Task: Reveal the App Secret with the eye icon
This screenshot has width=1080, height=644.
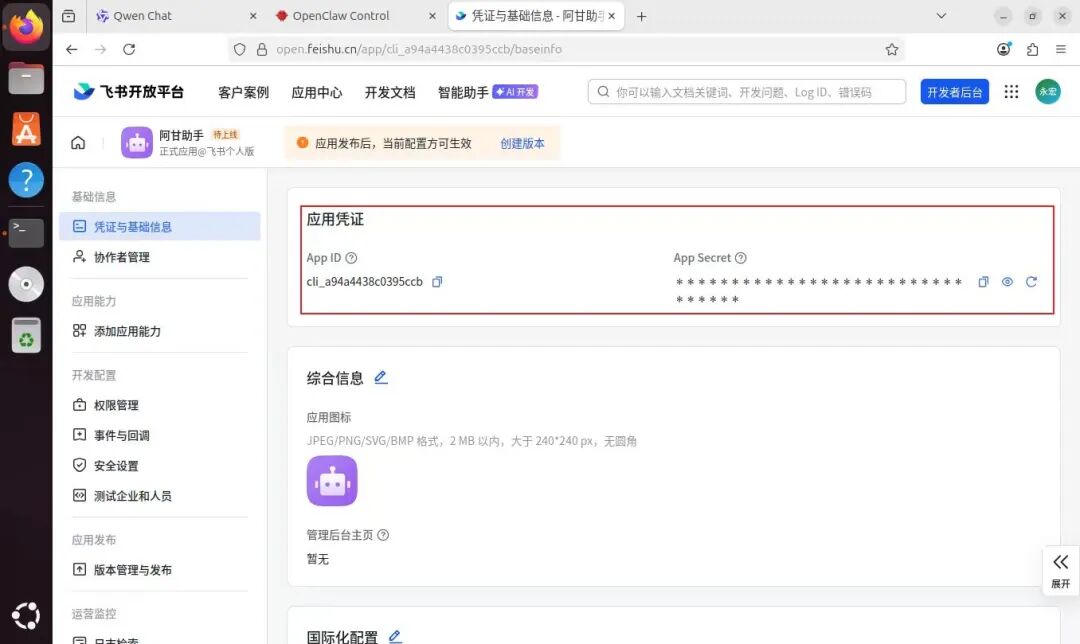Action: point(1007,282)
